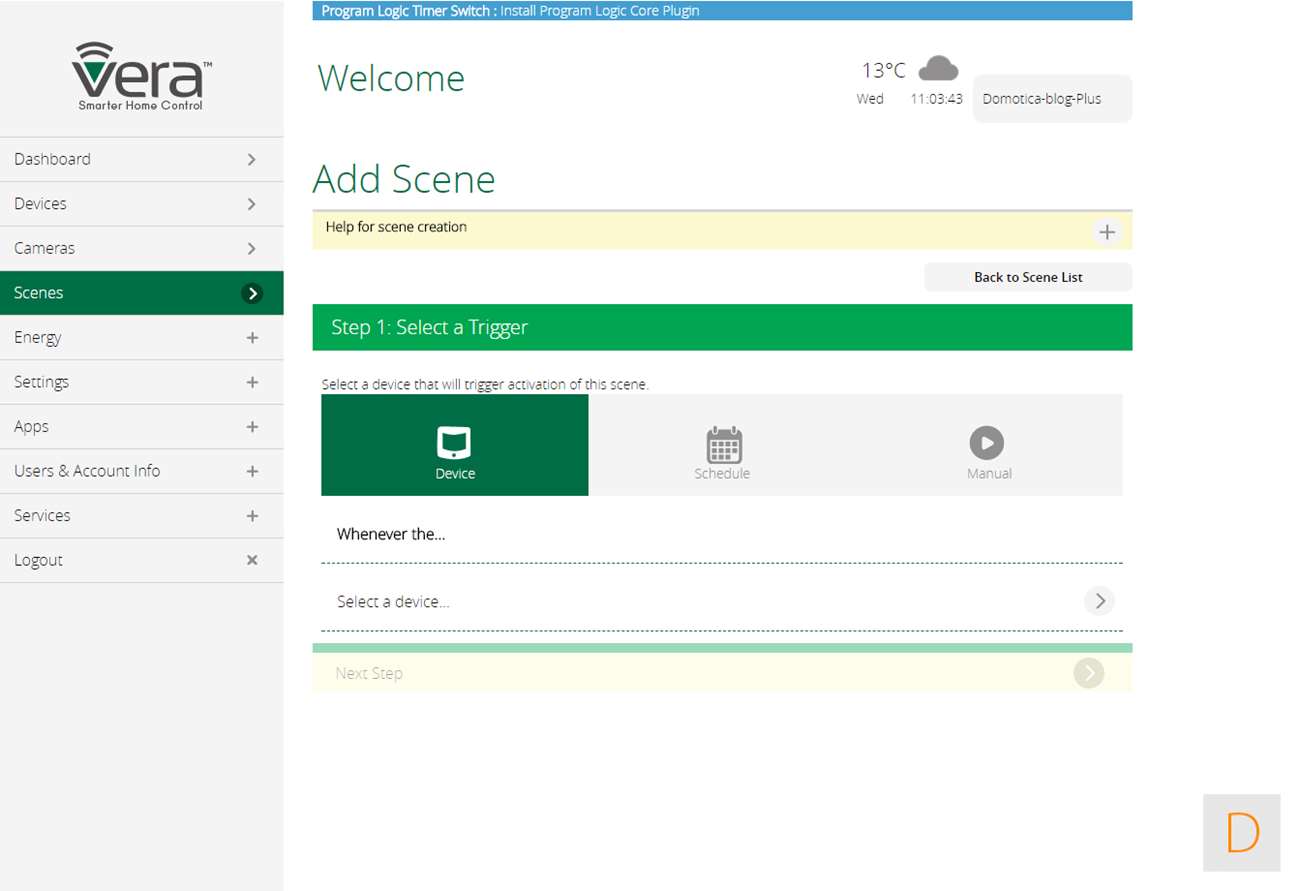Viewport: 1300px width, 891px height.
Task: Click the orange D icon
Action: 1241,833
